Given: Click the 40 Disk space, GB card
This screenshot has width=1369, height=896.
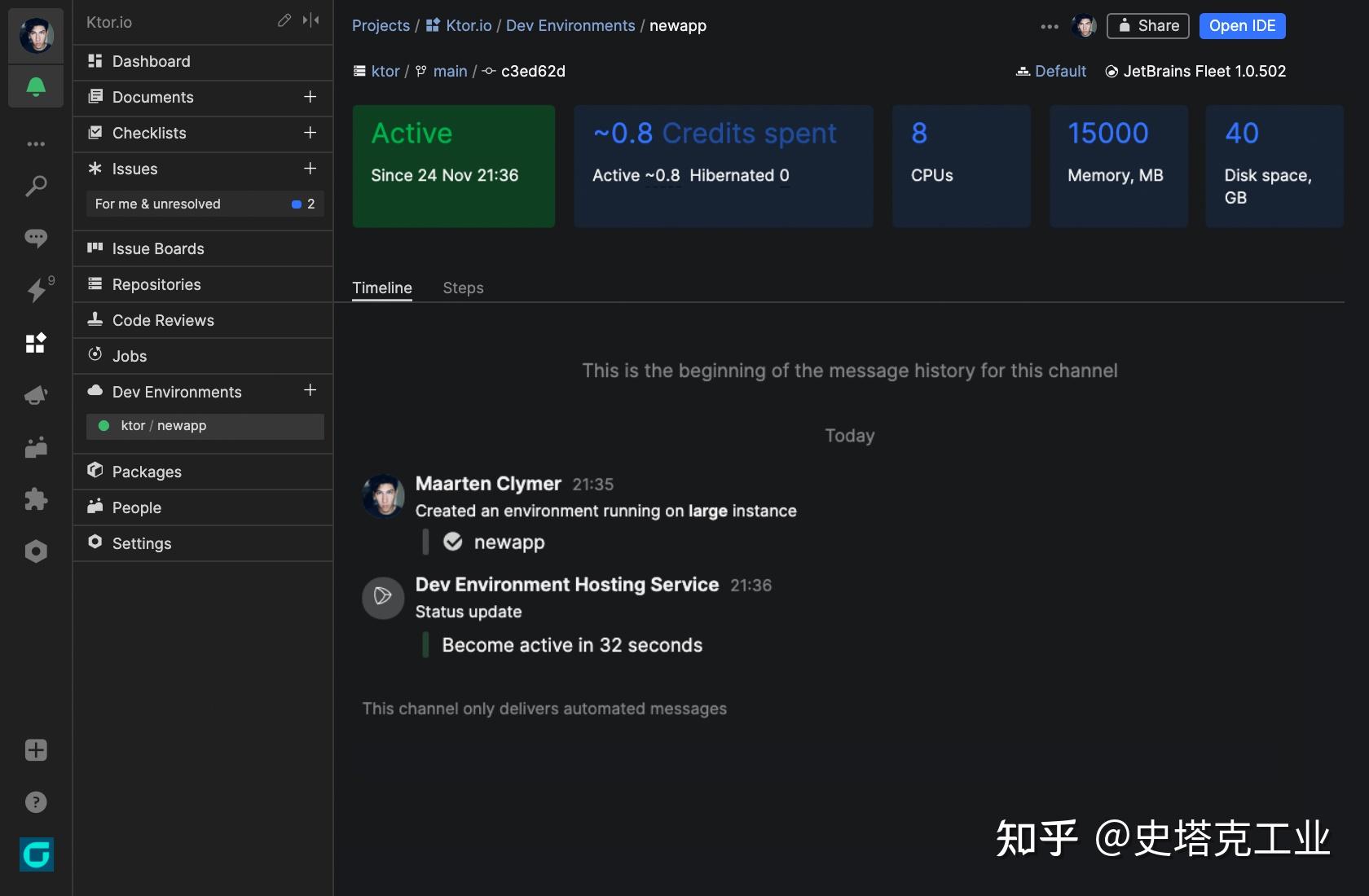Looking at the screenshot, I should coord(1274,166).
